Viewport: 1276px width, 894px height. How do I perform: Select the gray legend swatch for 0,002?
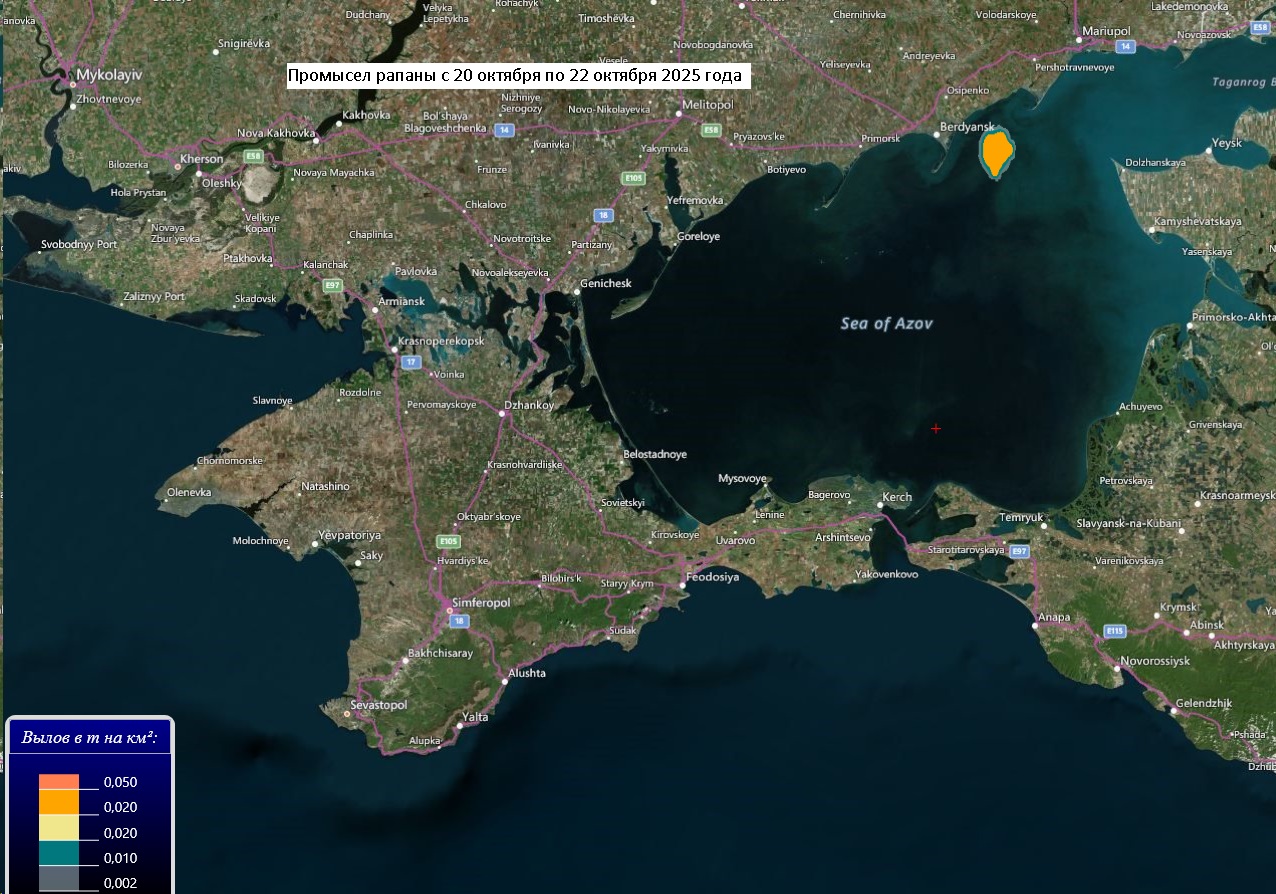coord(59,880)
